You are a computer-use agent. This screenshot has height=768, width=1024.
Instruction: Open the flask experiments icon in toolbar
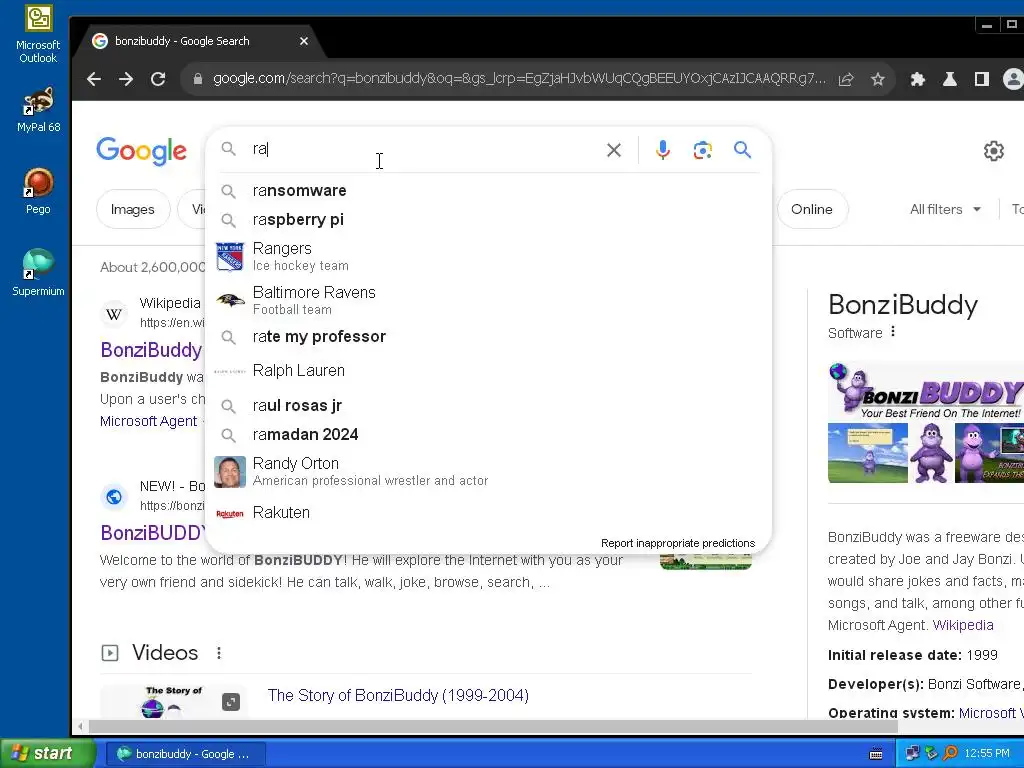tap(950, 79)
